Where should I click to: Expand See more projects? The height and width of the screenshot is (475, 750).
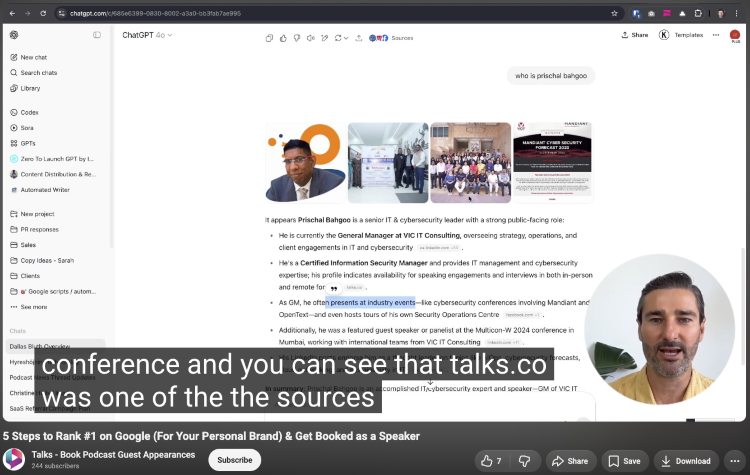point(29,307)
